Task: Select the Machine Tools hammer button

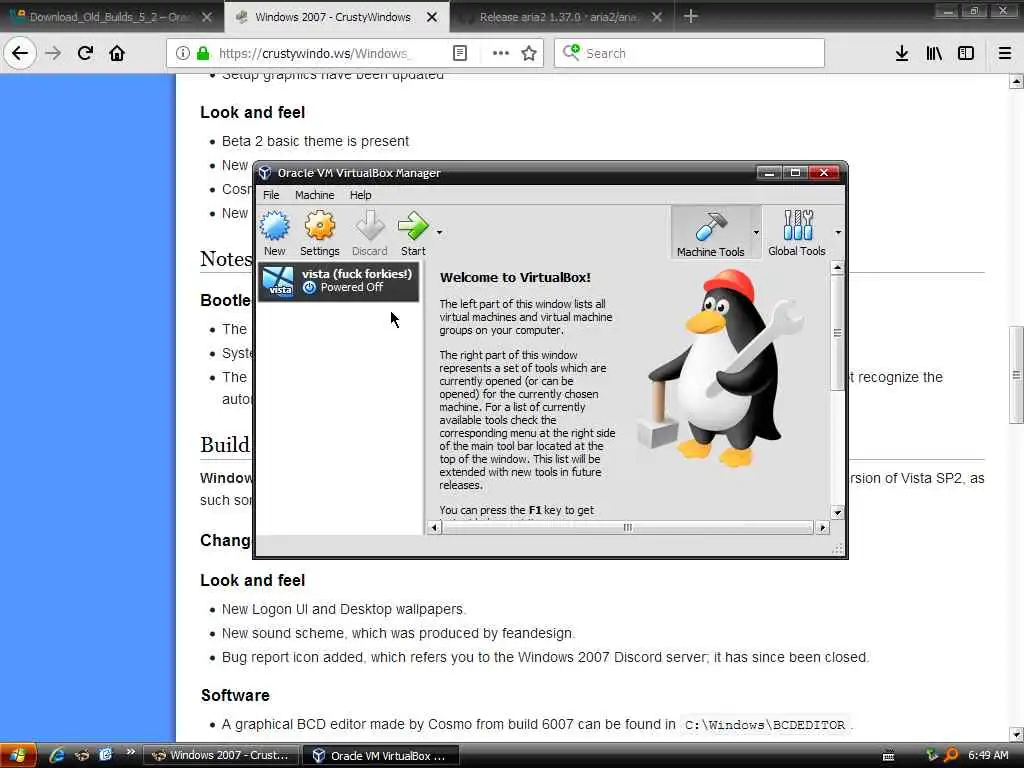Action: [711, 232]
